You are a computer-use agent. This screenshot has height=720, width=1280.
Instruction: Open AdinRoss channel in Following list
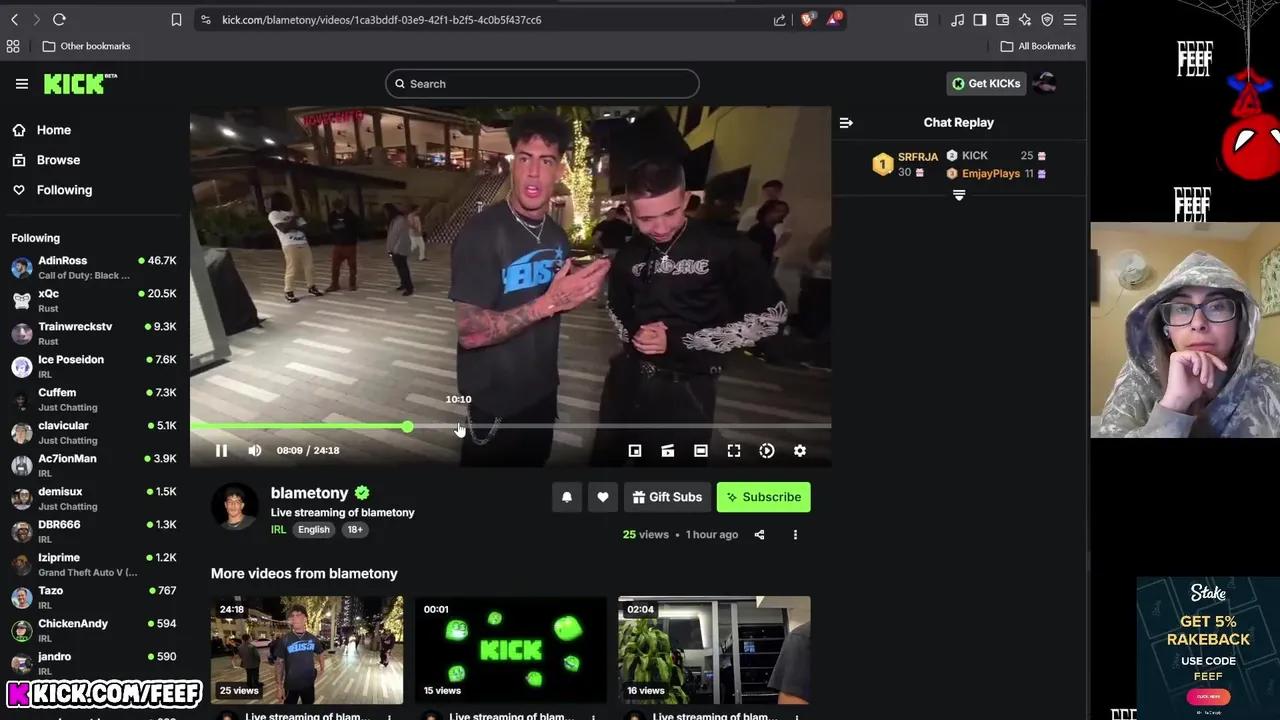[95, 268]
